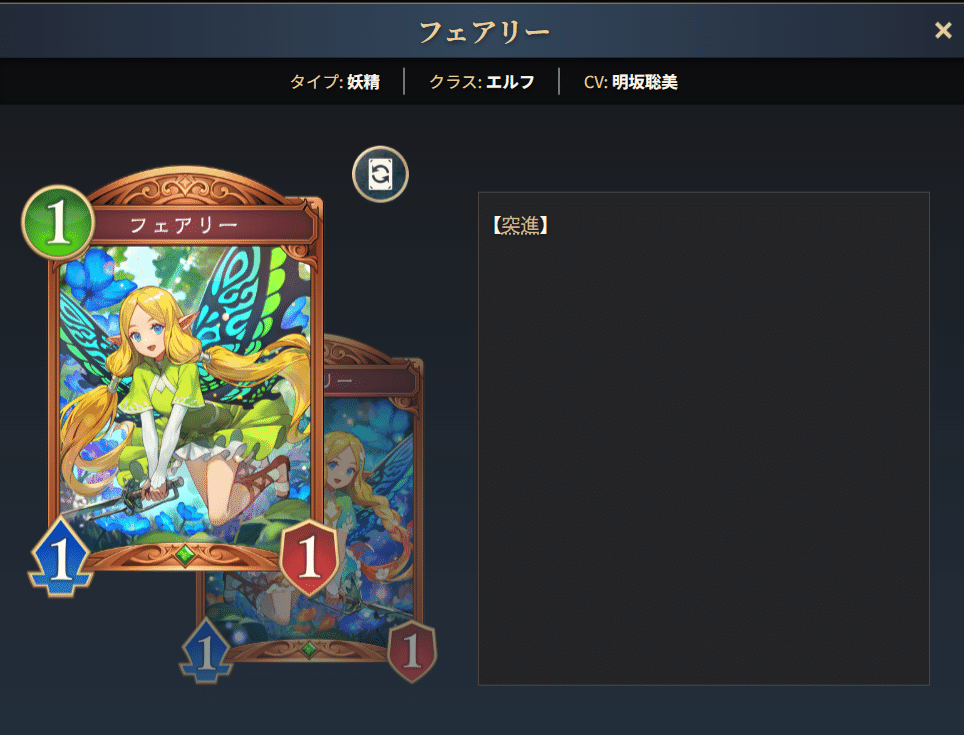Click the 突進 keyword link

click(520, 225)
